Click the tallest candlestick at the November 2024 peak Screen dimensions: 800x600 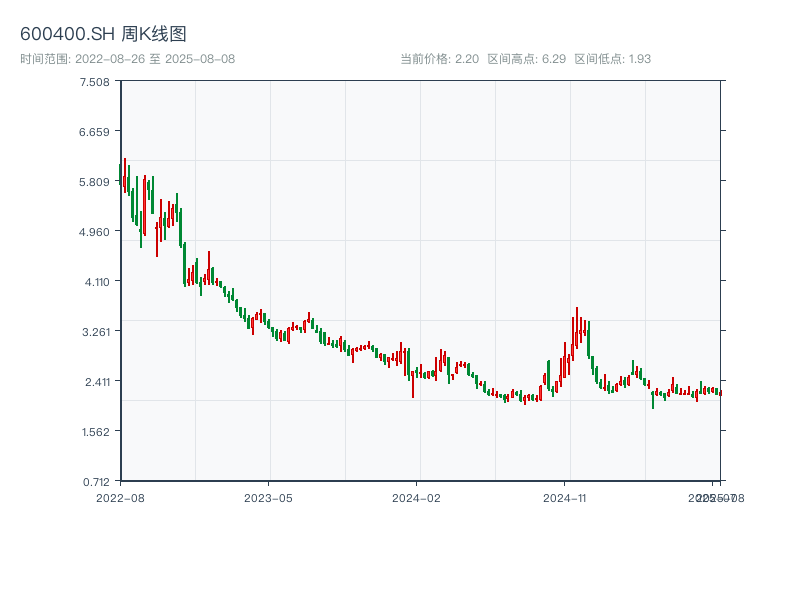[577, 328]
